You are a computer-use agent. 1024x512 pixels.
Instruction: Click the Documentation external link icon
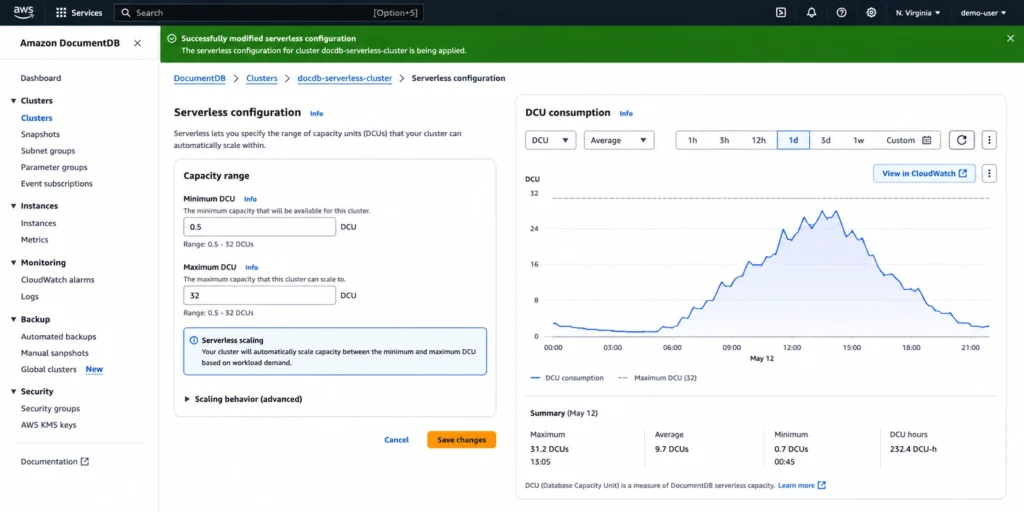85,461
